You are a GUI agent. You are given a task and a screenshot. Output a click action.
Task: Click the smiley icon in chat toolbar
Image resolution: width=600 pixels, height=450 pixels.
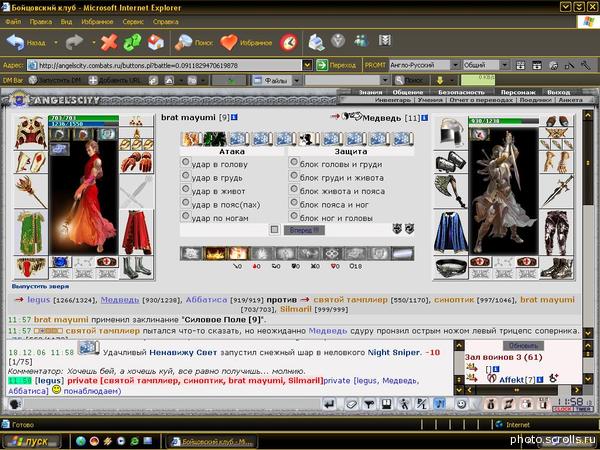(x=462, y=404)
